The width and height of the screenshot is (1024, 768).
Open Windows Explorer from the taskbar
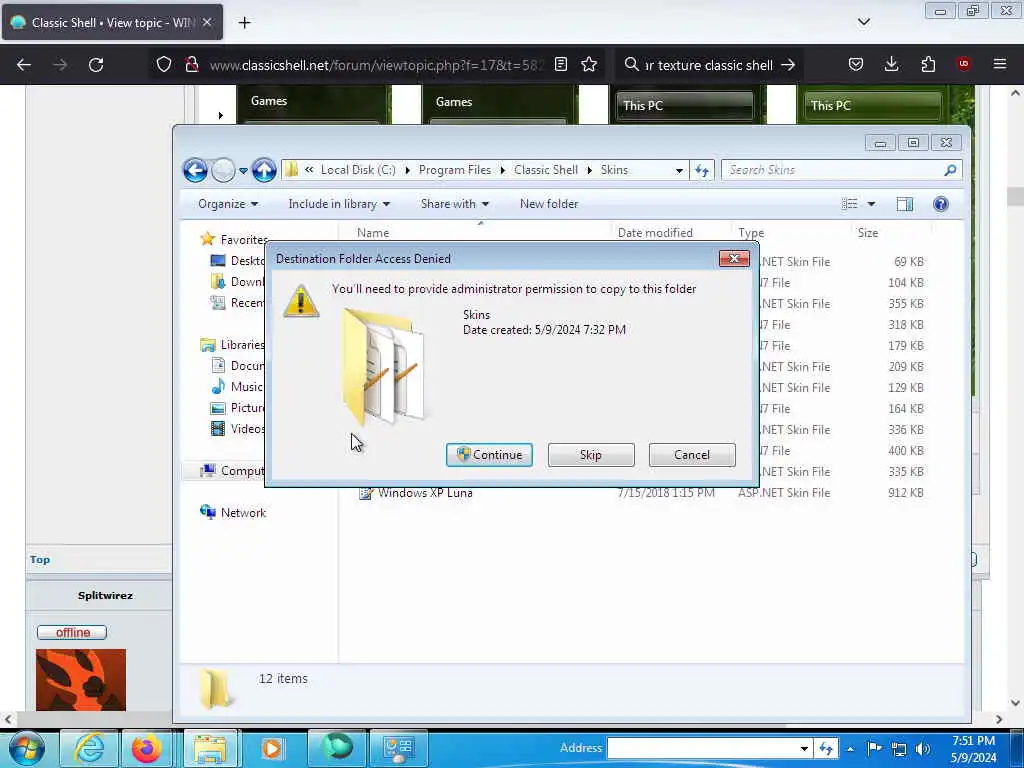click(x=211, y=749)
